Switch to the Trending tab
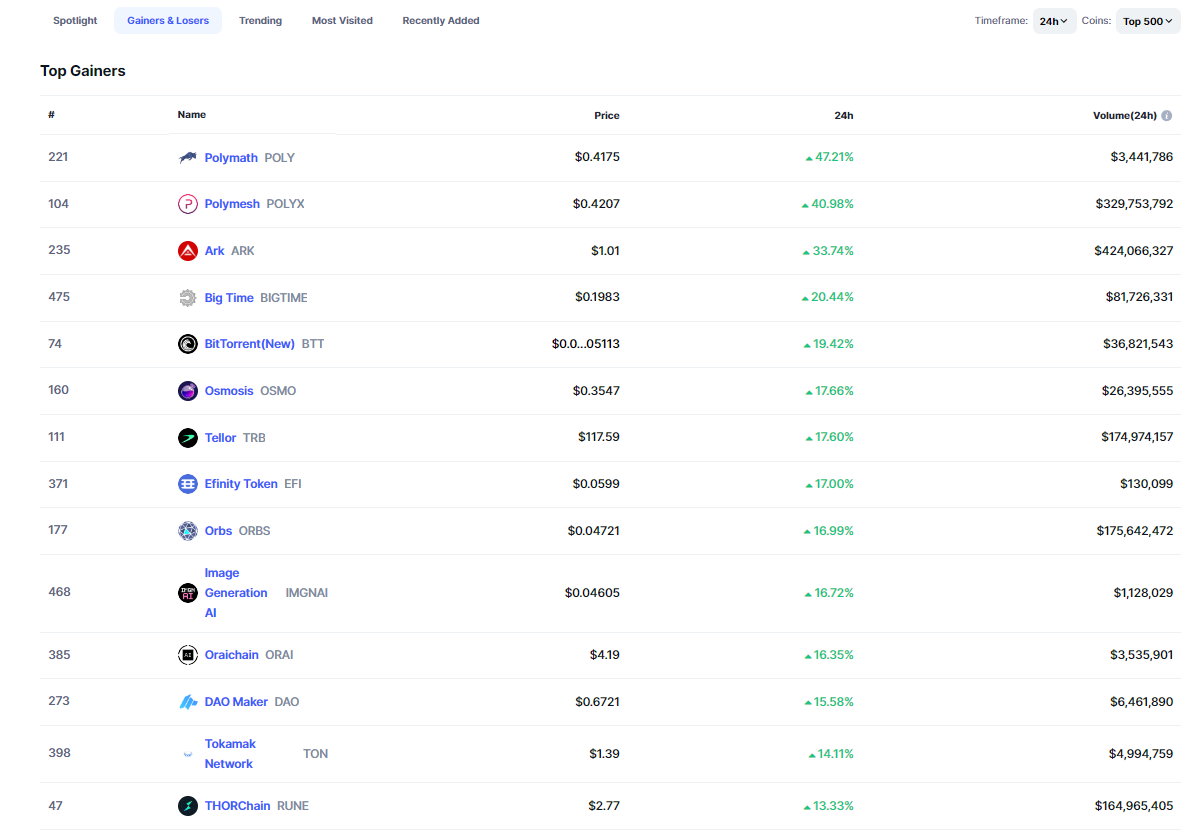Viewport: 1198px width, 833px height. pyautogui.click(x=260, y=21)
